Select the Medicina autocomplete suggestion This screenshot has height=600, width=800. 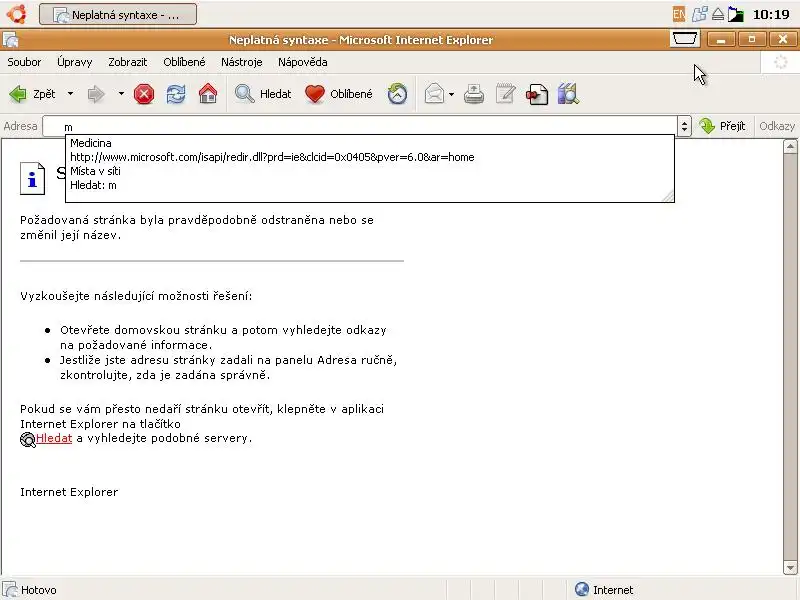point(370,143)
